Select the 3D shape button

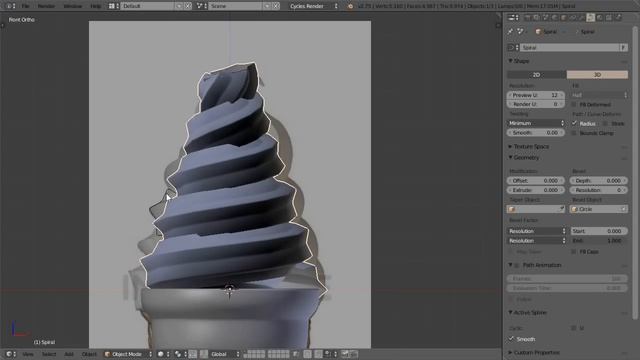597,75
